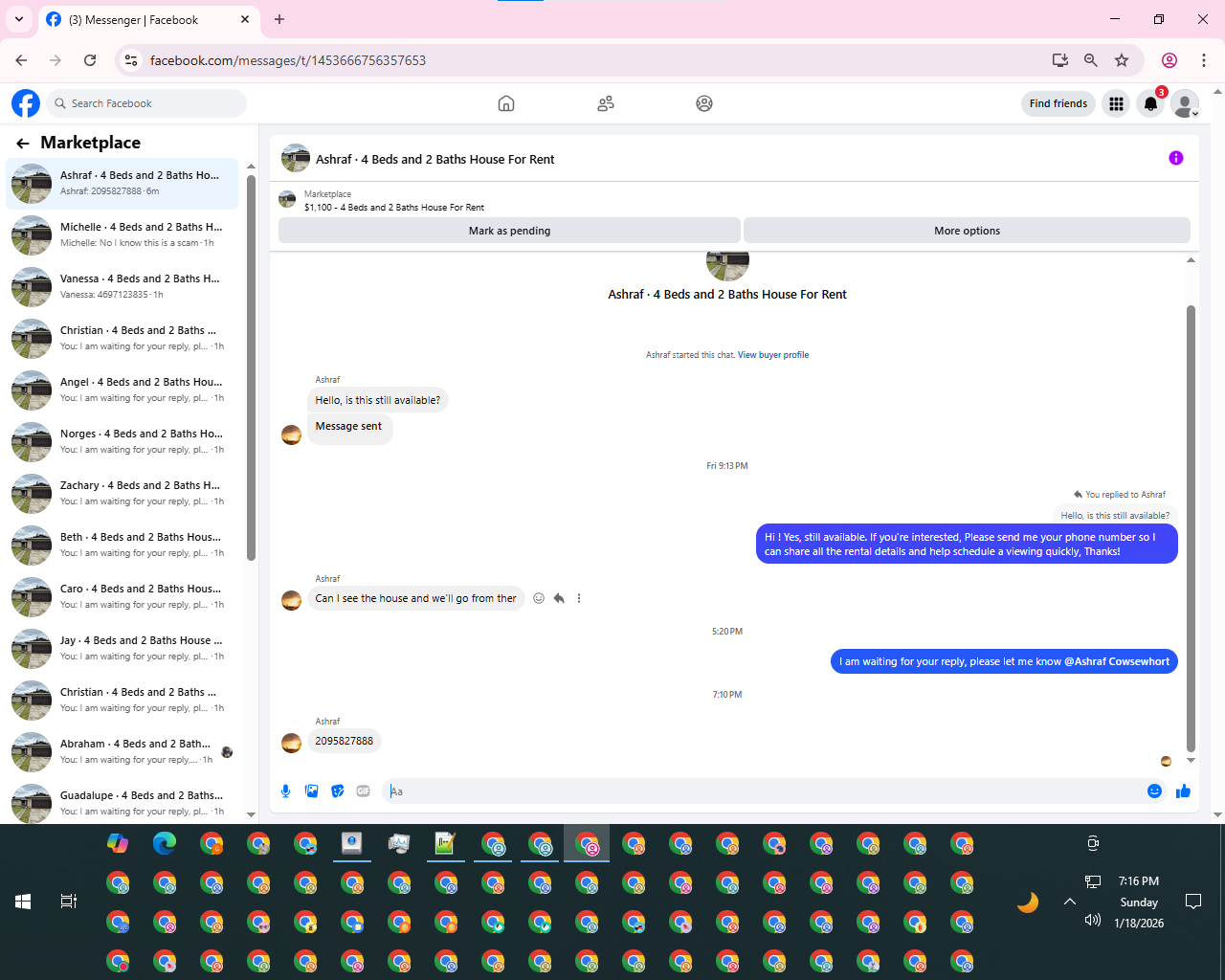Open Jay's conversation in the list
Viewport: 1225px width, 980px height.
click(122, 648)
